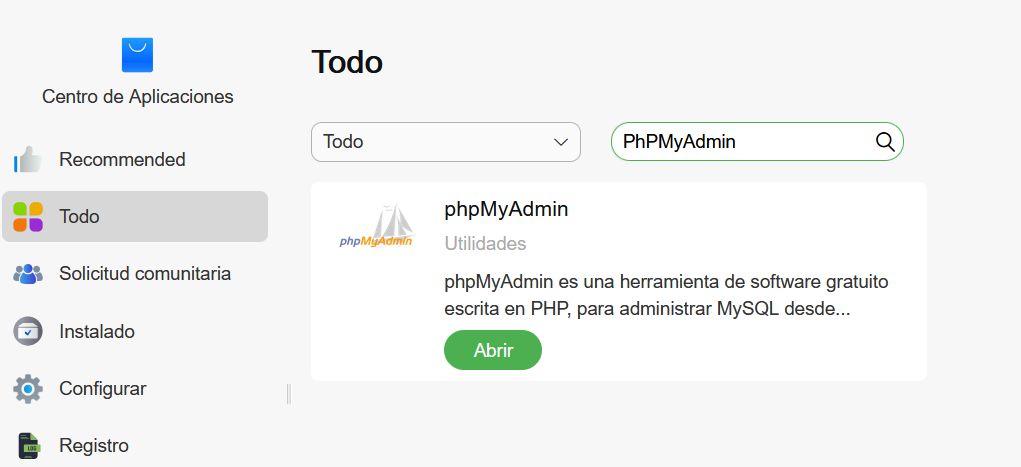Click the Configurar gear icon
Screen dimensions: 1021x467
pos(28,389)
